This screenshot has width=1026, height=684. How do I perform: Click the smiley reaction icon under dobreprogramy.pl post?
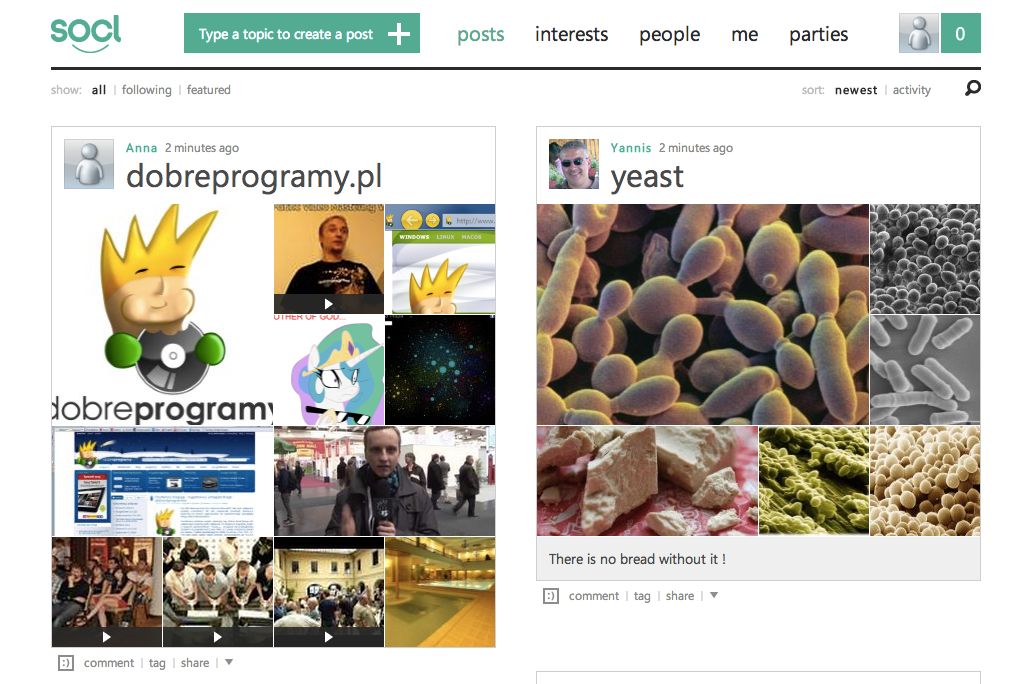(x=66, y=663)
